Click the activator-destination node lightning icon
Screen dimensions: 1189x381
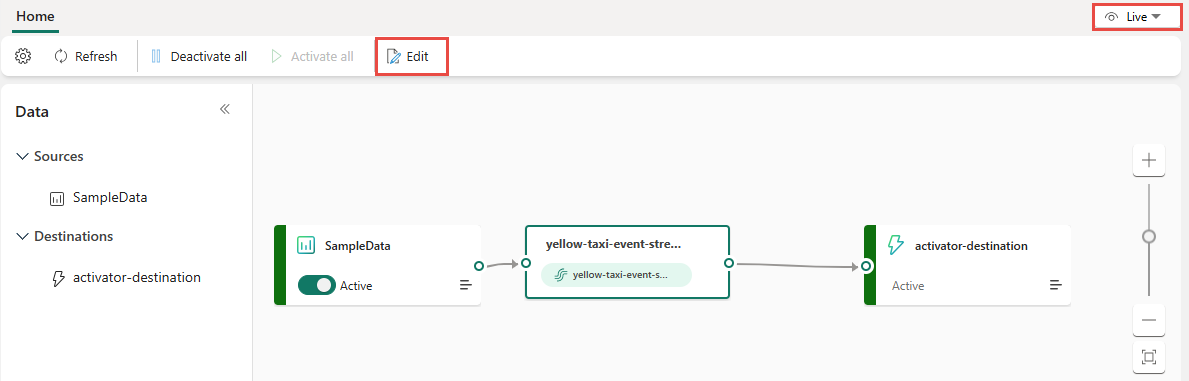click(x=896, y=244)
